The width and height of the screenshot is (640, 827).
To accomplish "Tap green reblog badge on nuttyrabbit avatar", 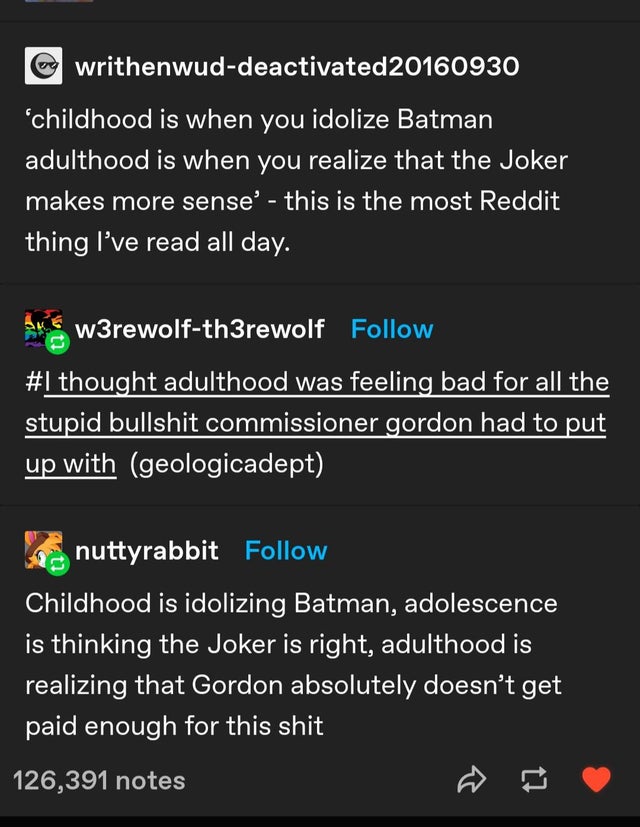I will (x=58, y=564).
